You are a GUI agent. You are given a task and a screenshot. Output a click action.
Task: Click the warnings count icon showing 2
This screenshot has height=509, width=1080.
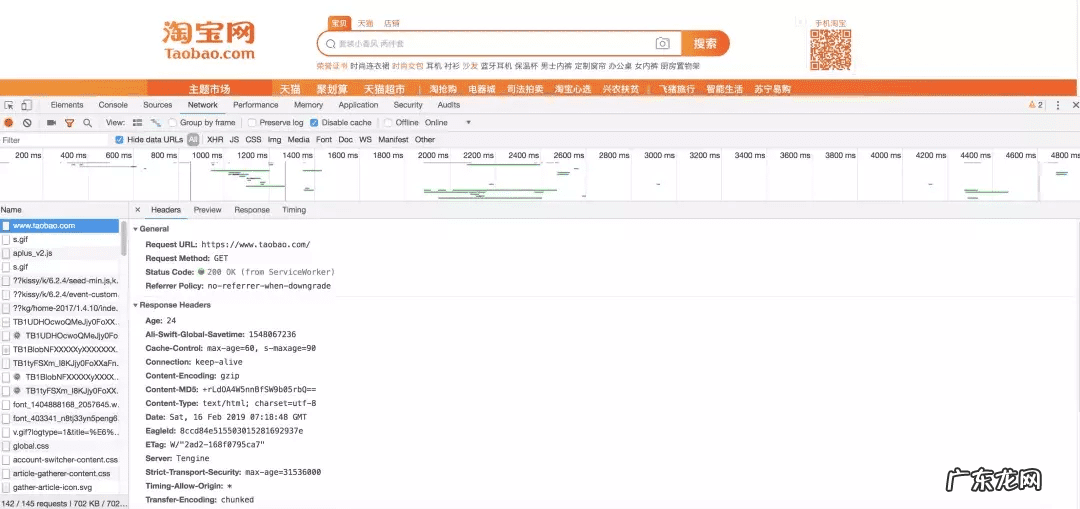pos(1035,105)
